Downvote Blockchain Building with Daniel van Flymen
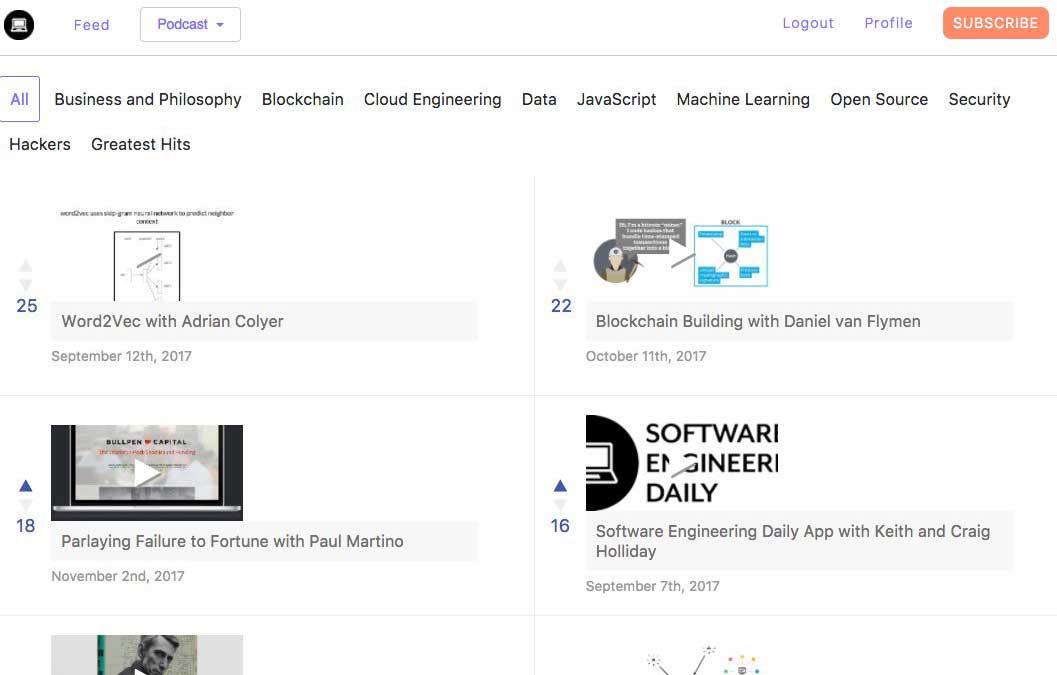Viewport: 1057px width, 675px height. (x=560, y=285)
